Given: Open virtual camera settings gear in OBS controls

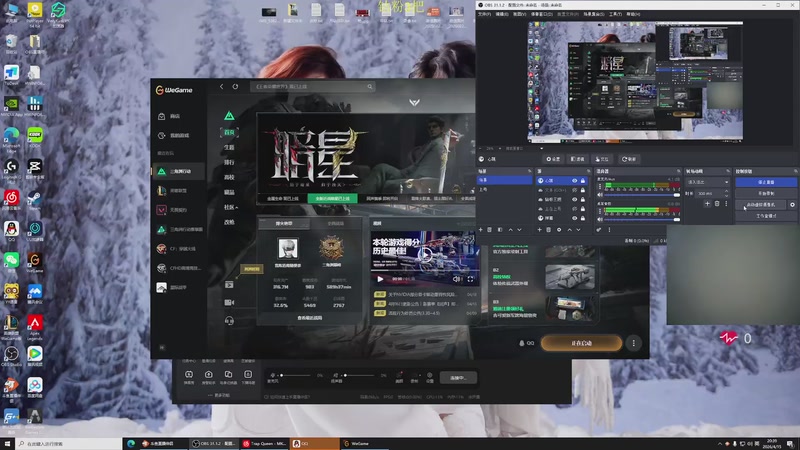Looking at the screenshot, I should click(792, 205).
